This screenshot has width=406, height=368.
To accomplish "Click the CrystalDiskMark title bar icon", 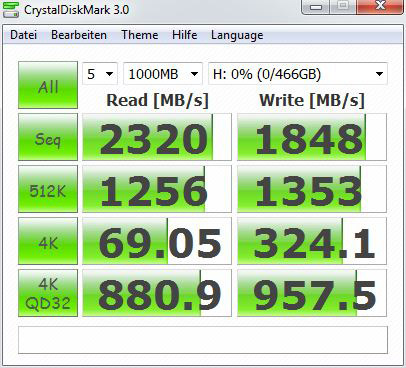I will [11, 9].
